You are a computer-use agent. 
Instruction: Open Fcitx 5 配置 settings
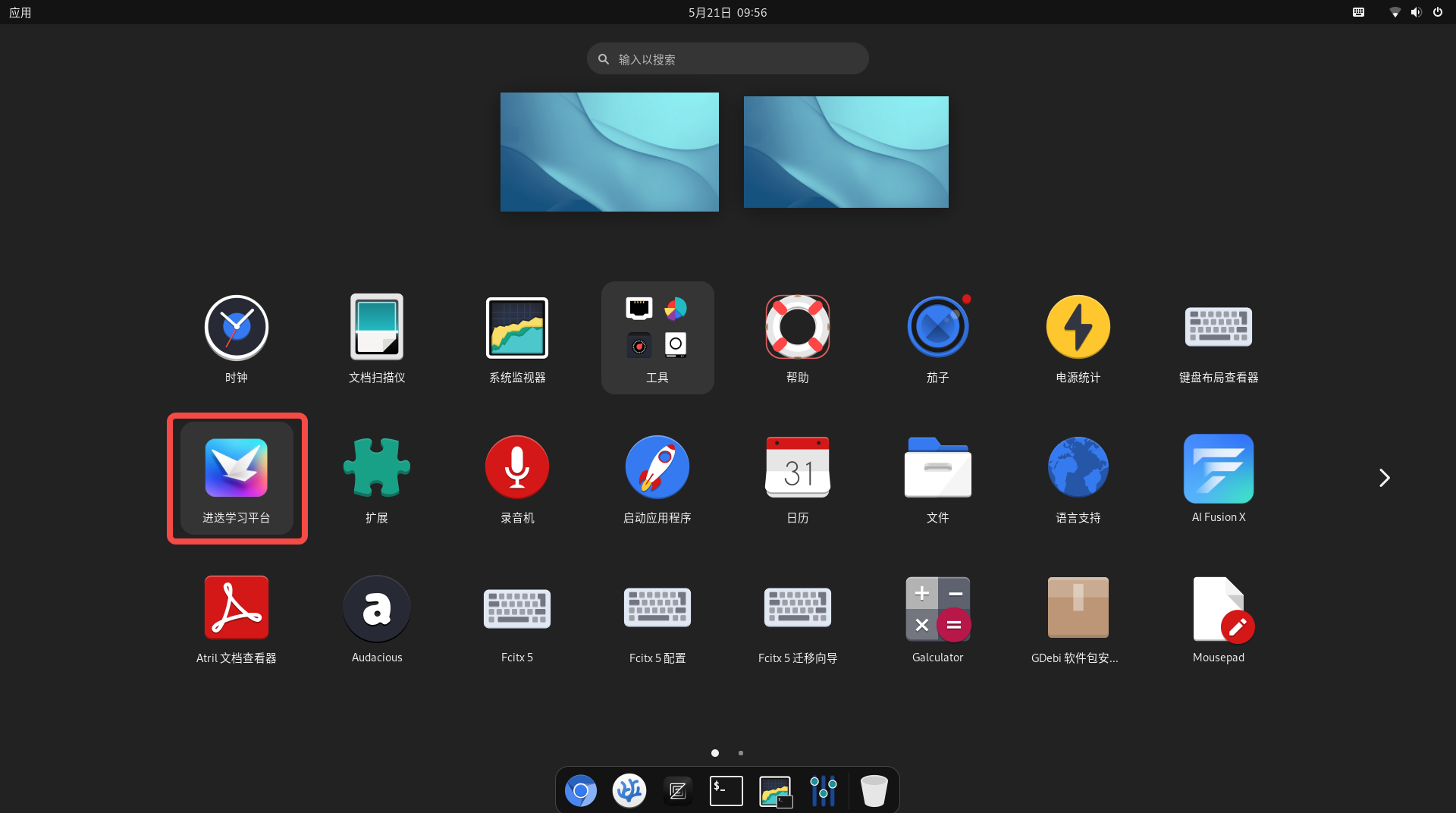(x=657, y=619)
